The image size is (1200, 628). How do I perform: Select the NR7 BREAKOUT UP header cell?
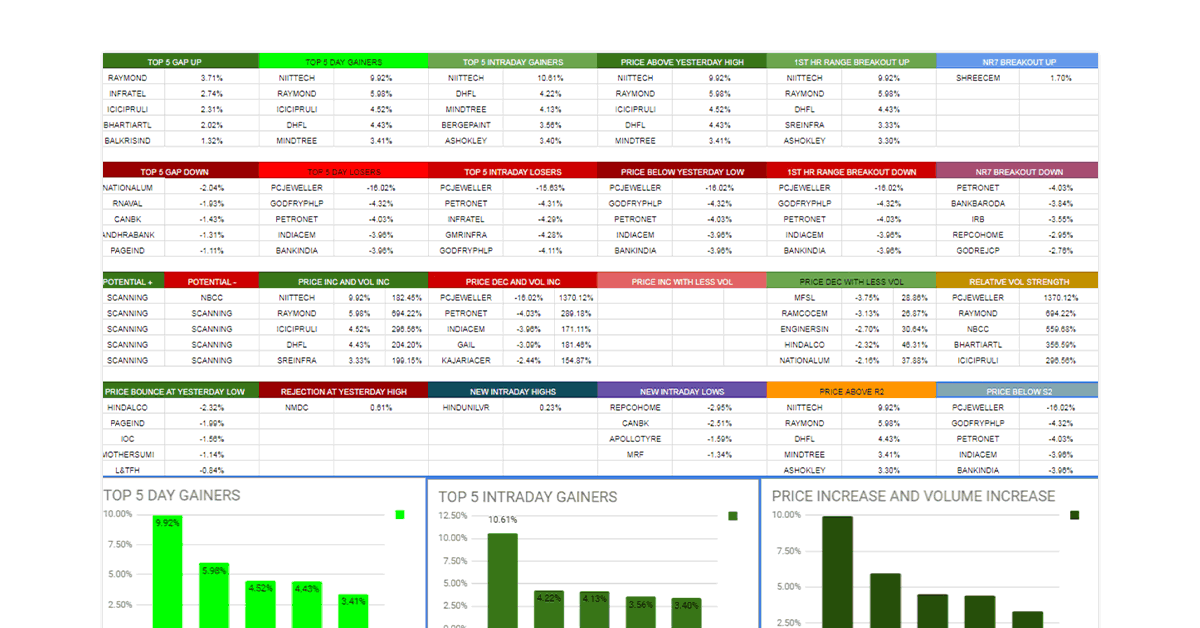(x=1017, y=62)
